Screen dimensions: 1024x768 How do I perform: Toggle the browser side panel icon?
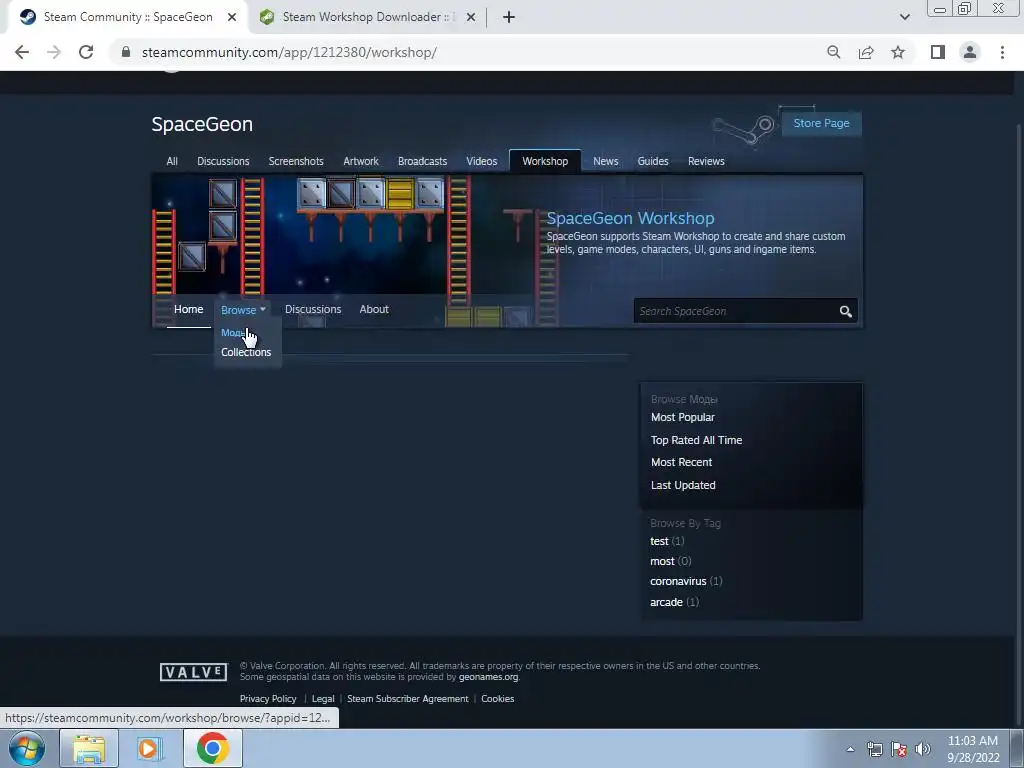938,52
